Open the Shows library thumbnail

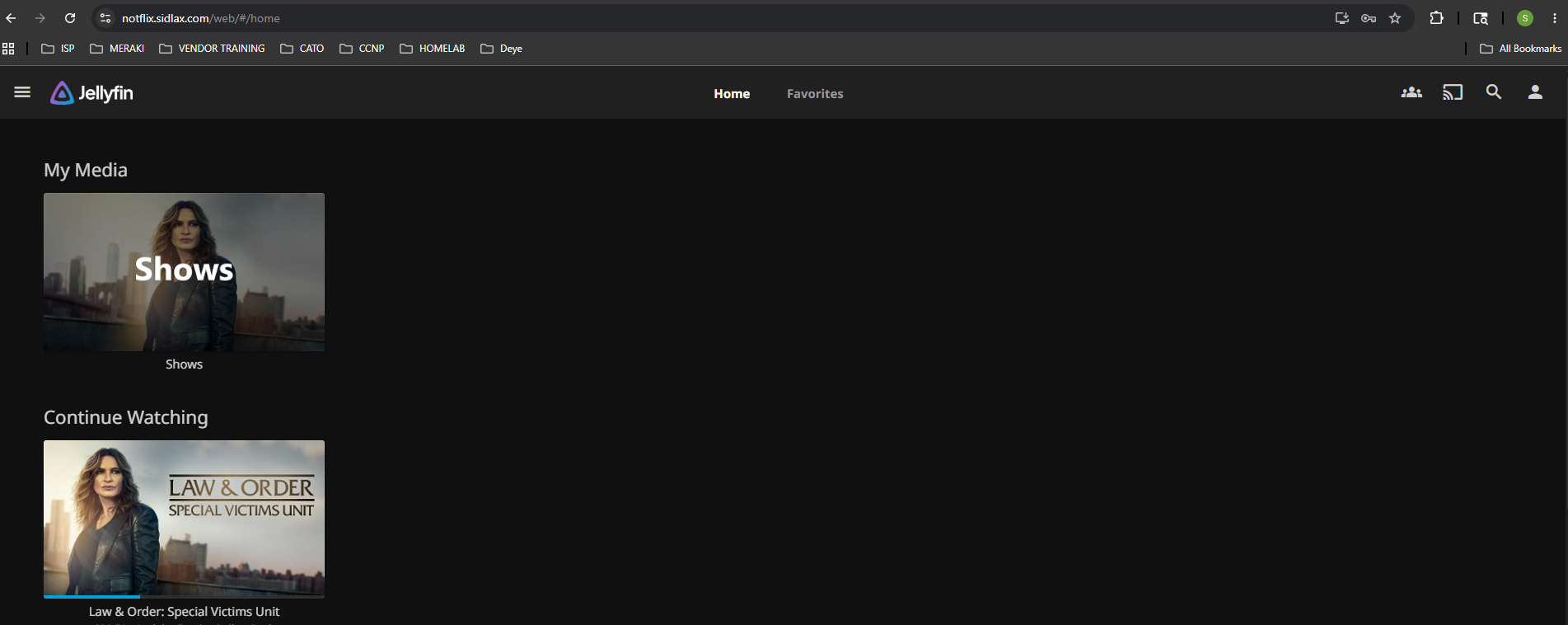coord(184,272)
